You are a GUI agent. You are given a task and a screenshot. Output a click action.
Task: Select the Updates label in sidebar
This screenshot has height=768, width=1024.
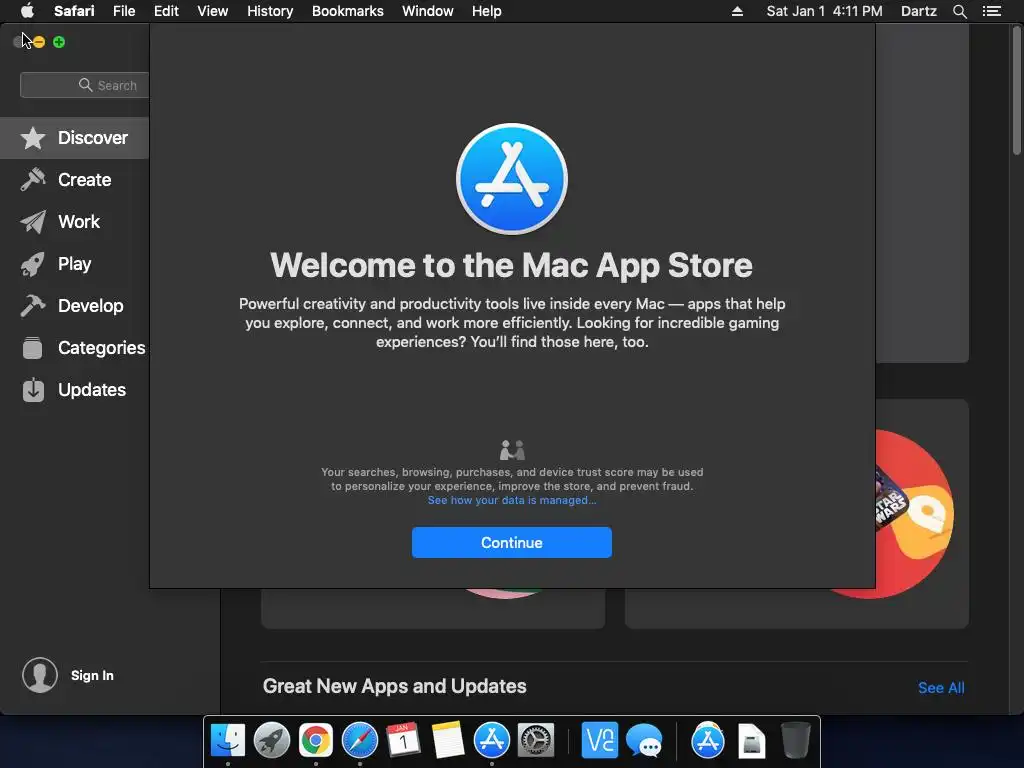tap(92, 390)
